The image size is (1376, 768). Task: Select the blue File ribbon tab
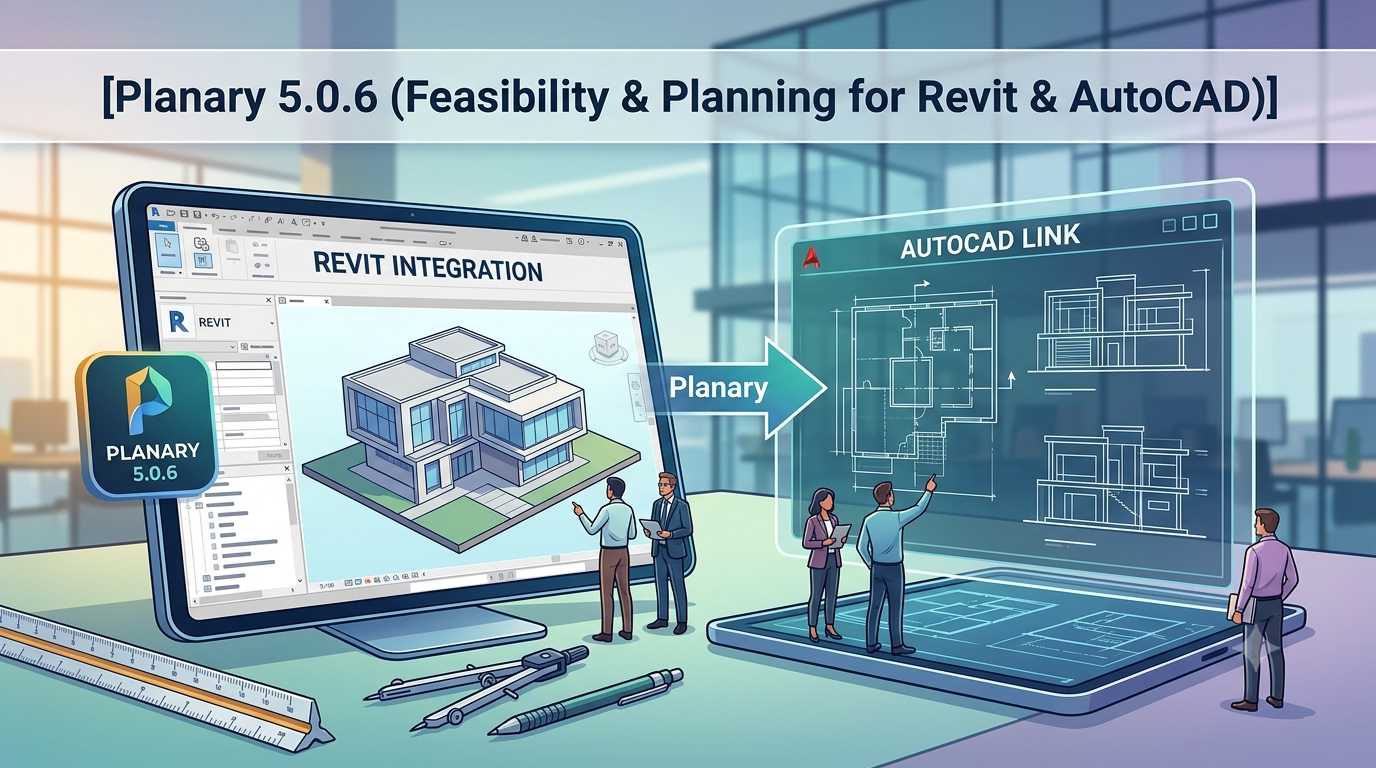coord(161,226)
